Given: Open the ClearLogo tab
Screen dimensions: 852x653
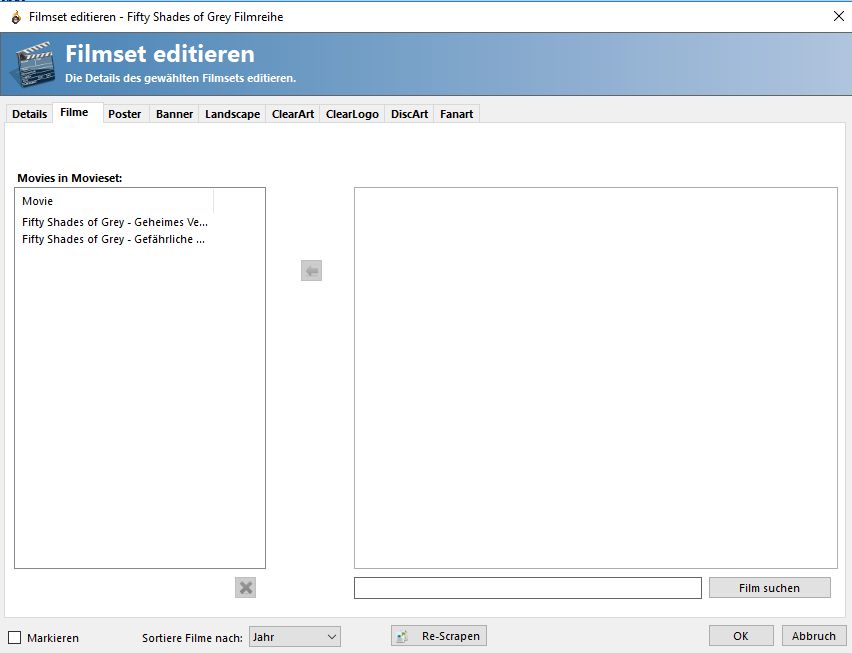Looking at the screenshot, I should coord(352,114).
